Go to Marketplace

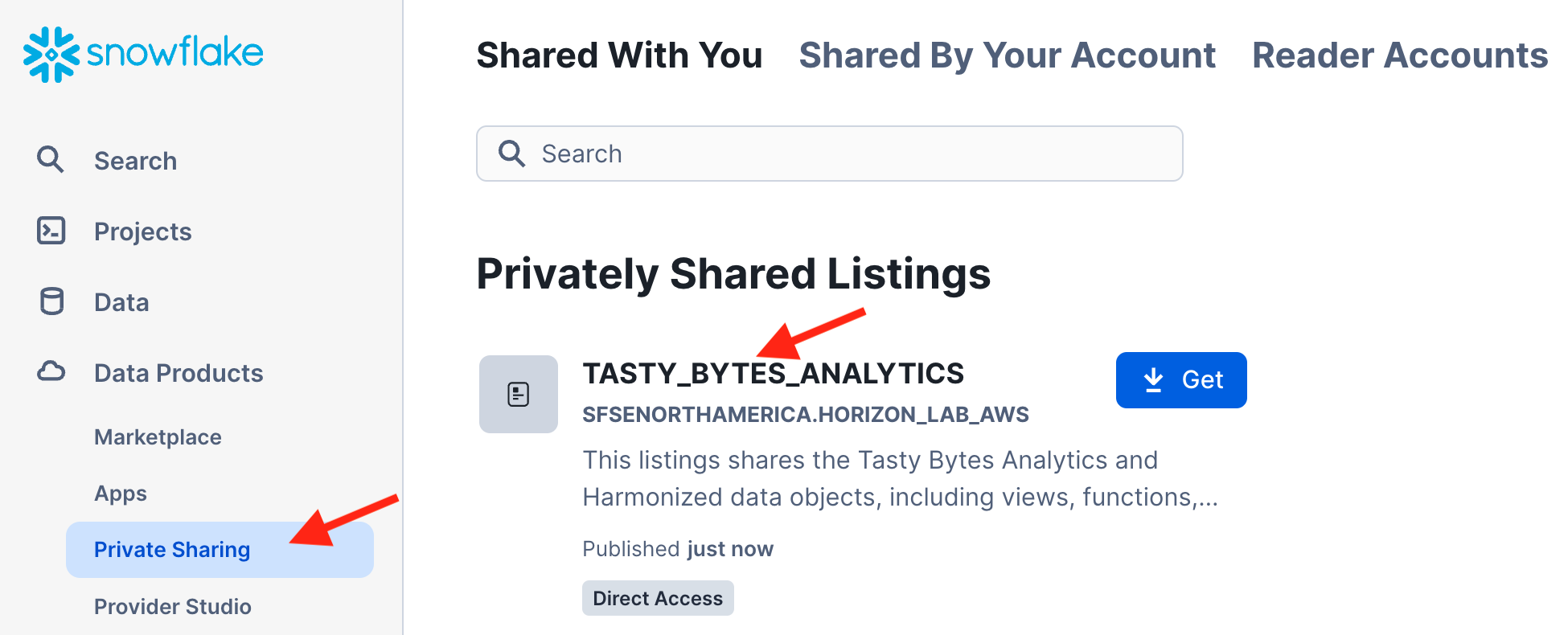(158, 437)
